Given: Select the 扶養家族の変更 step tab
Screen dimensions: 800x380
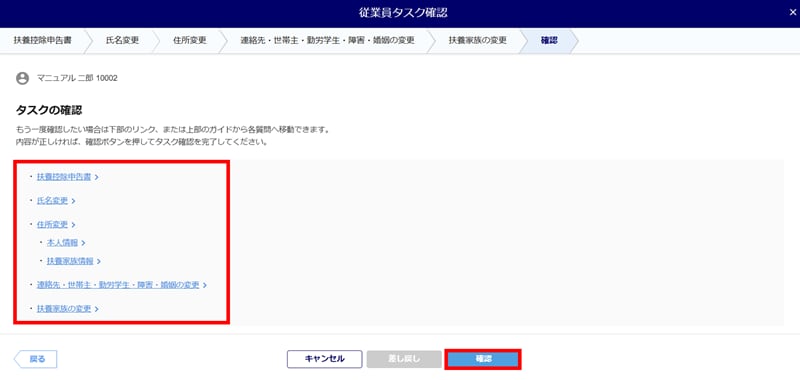Looking at the screenshot, I should (x=478, y=41).
